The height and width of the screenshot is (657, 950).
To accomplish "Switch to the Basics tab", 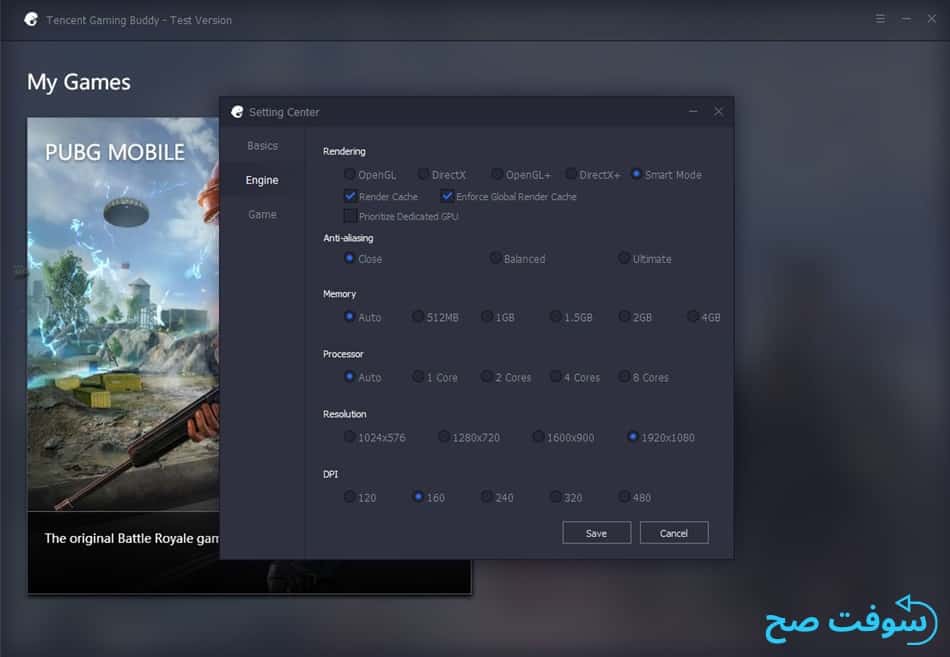I will [262, 146].
